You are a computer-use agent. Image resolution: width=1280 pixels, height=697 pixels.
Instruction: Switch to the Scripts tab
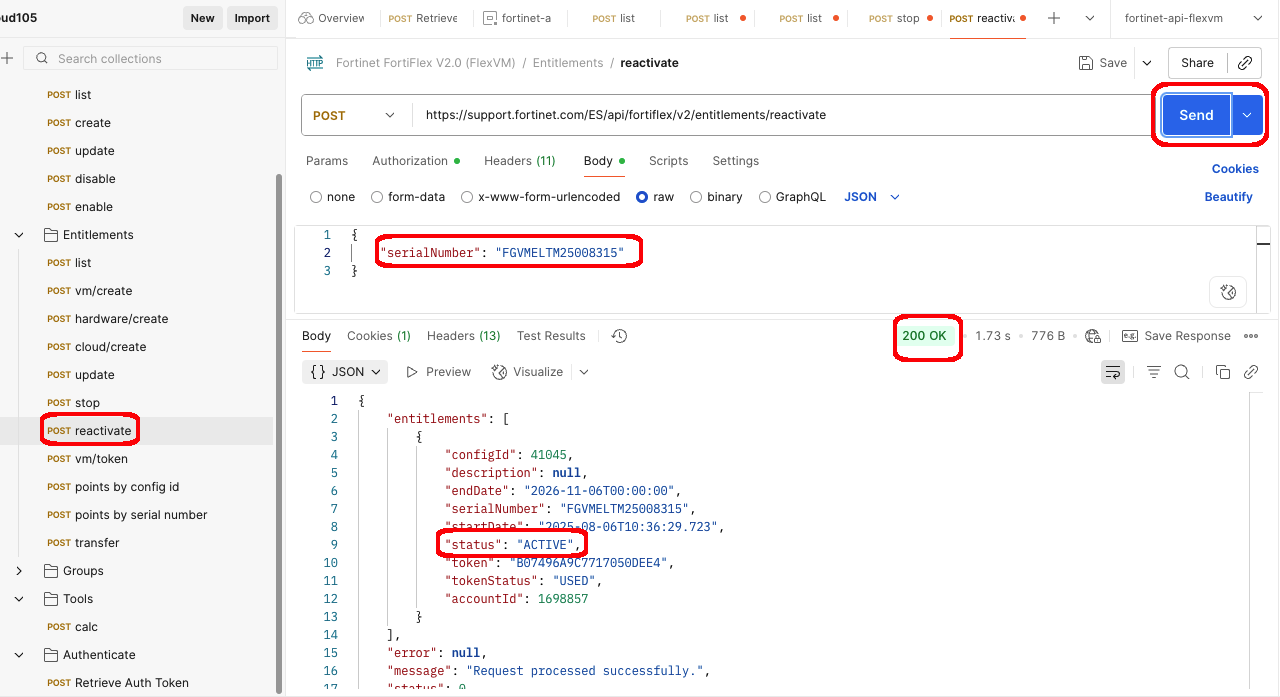coord(668,161)
